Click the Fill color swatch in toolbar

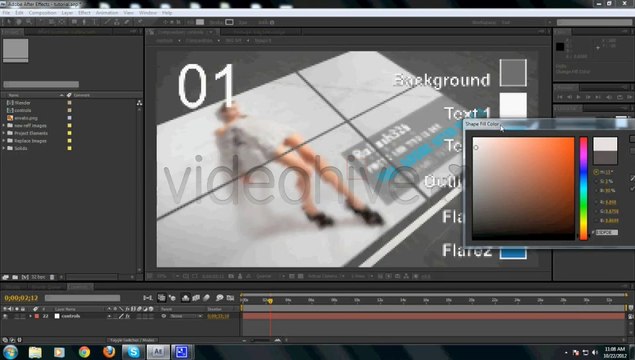(200, 22)
